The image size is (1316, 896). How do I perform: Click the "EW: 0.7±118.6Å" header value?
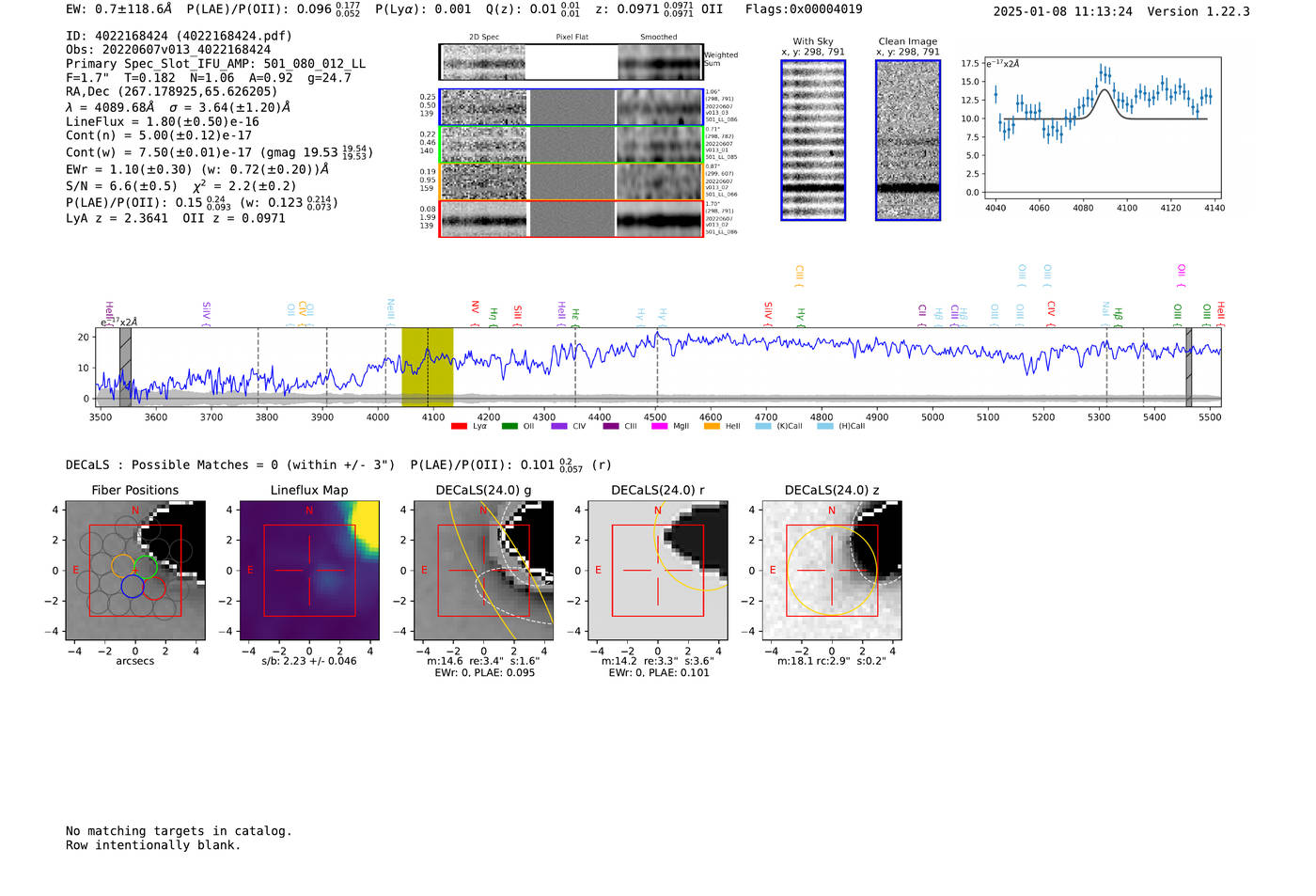pyautogui.click(x=119, y=9)
